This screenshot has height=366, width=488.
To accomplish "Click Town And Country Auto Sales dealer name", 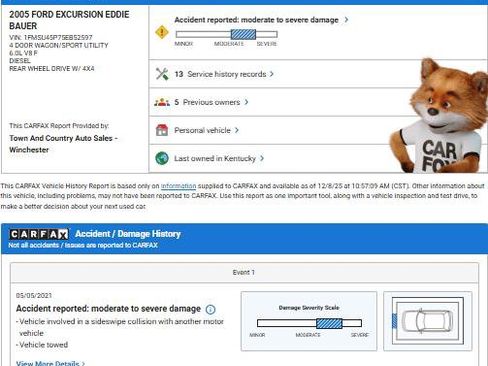I will (x=63, y=144).
